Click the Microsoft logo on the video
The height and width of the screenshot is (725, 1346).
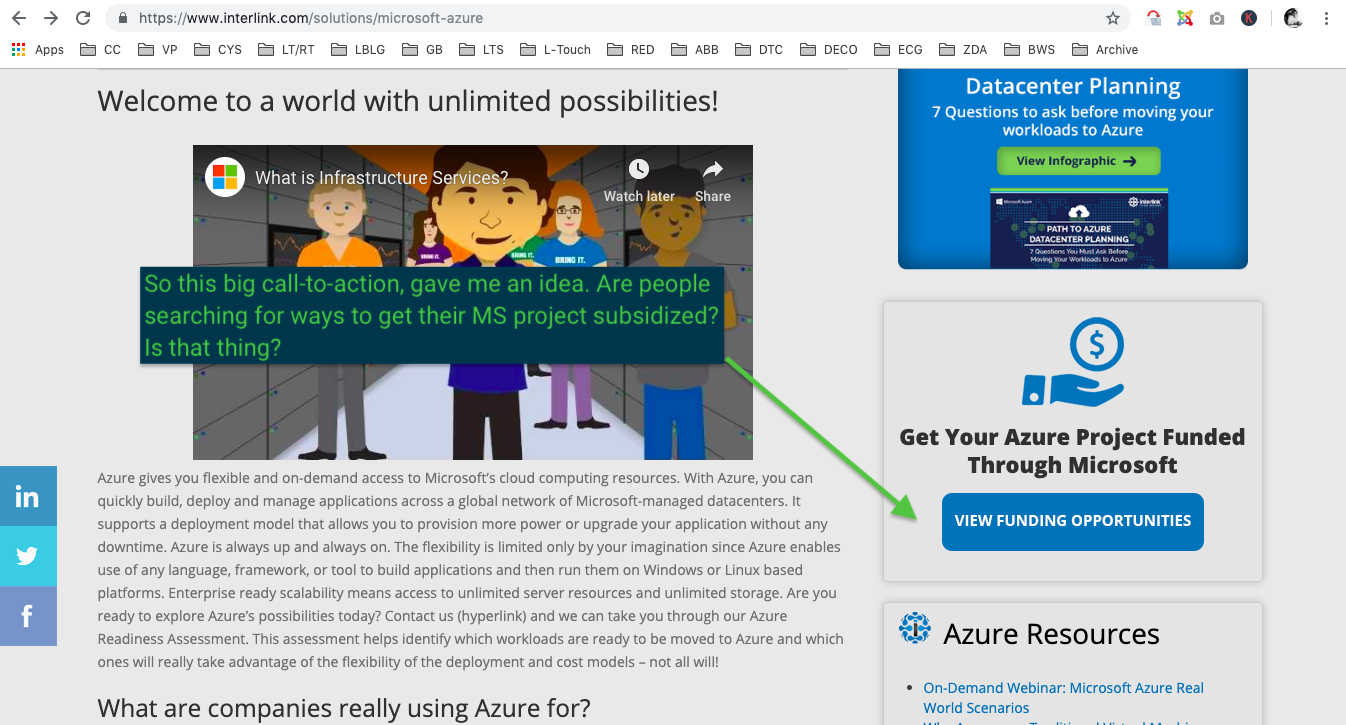225,177
